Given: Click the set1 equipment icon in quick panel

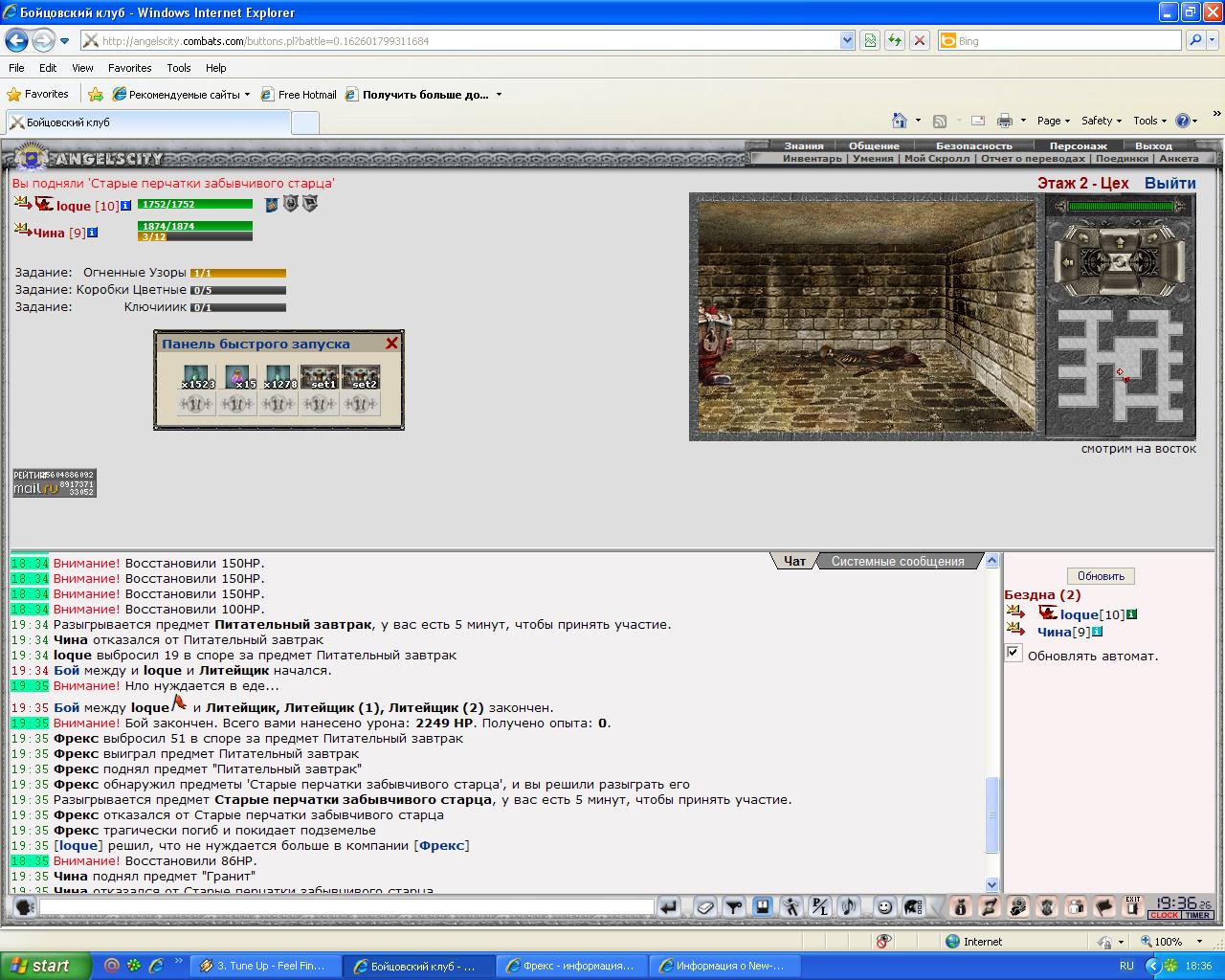Looking at the screenshot, I should pos(320,376).
